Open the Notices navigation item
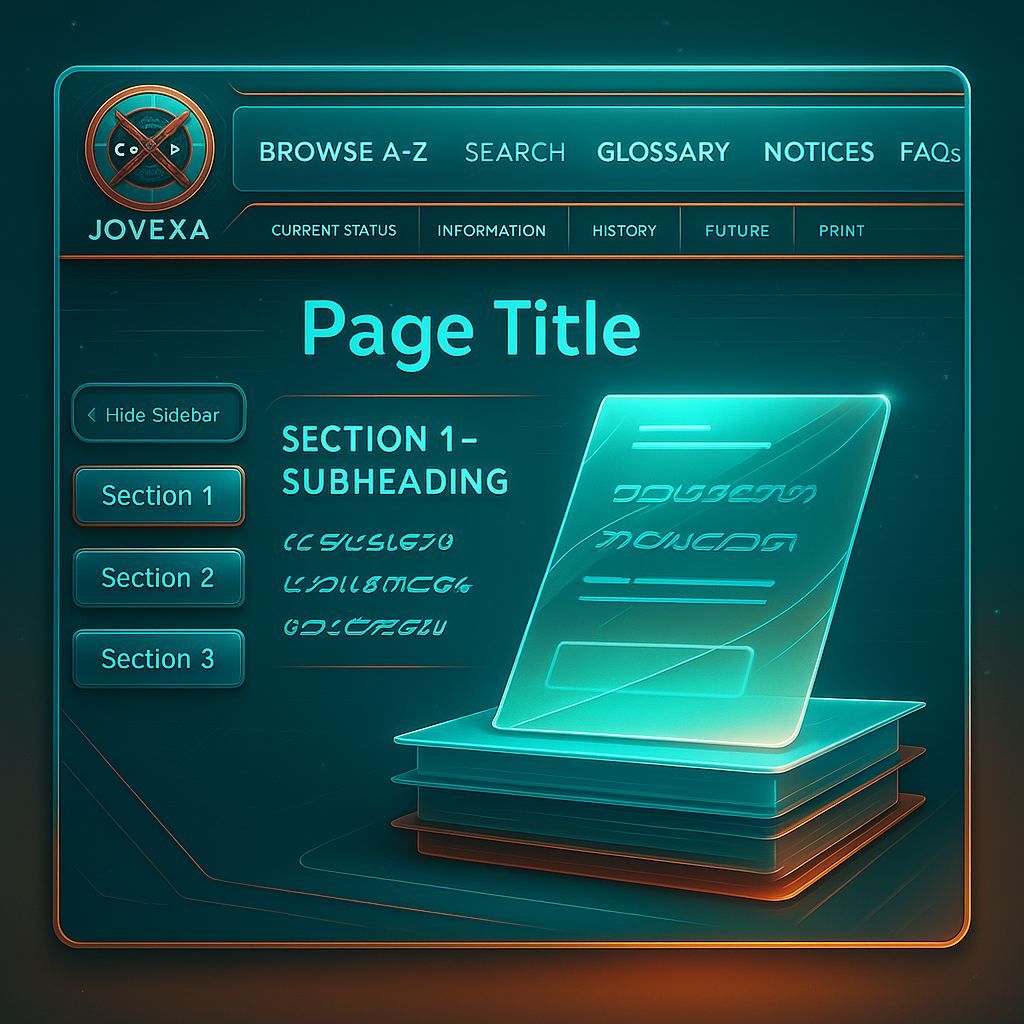Viewport: 1024px width, 1024px height. click(818, 152)
